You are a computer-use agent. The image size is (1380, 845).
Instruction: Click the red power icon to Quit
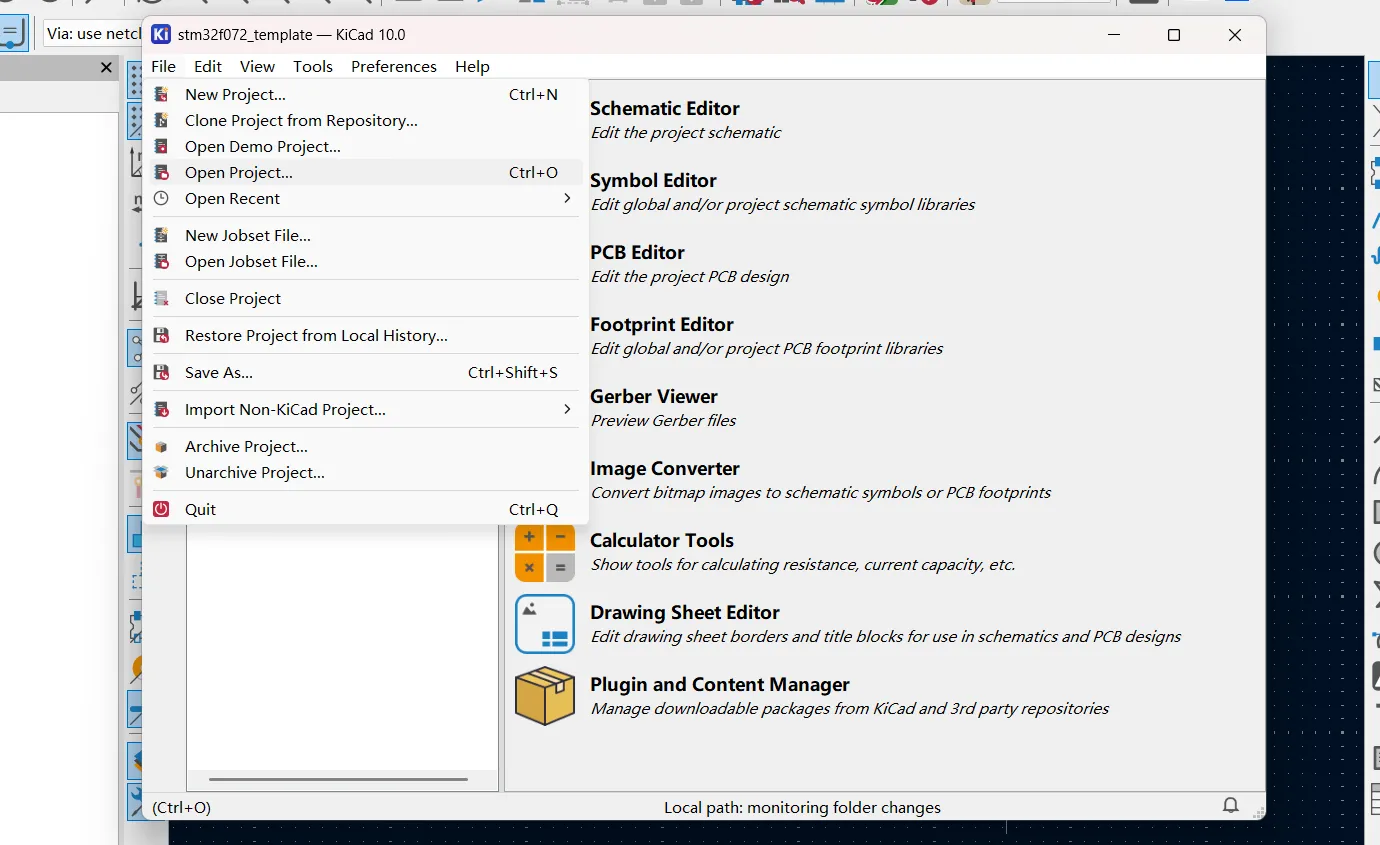(161, 509)
